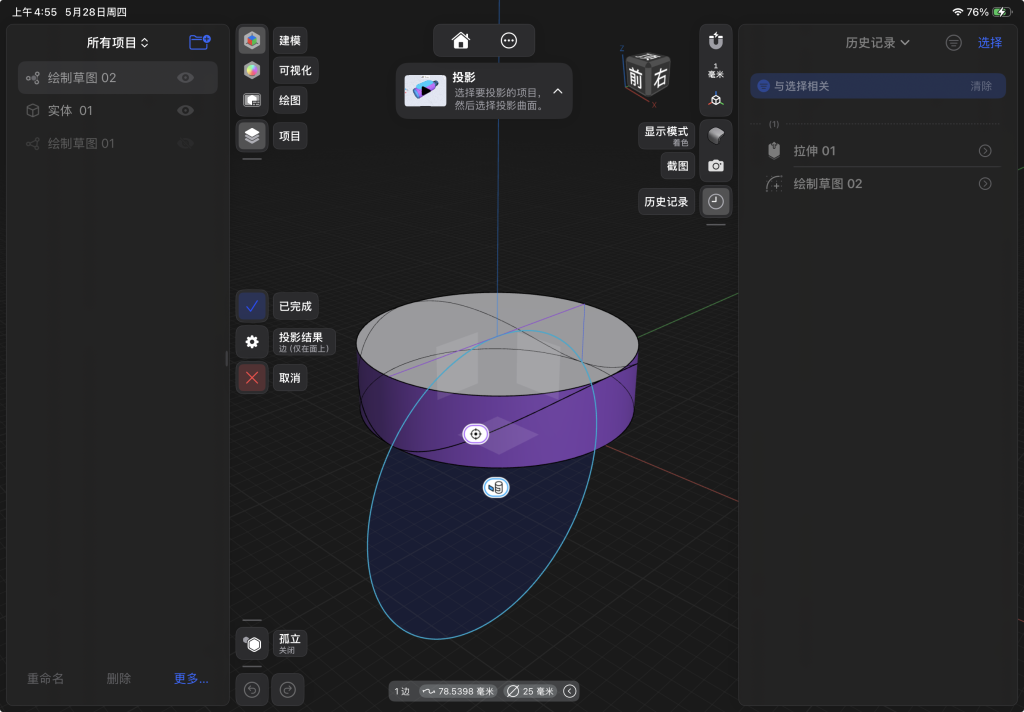
Task: Click the 可视化 label button
Action: click(x=295, y=70)
